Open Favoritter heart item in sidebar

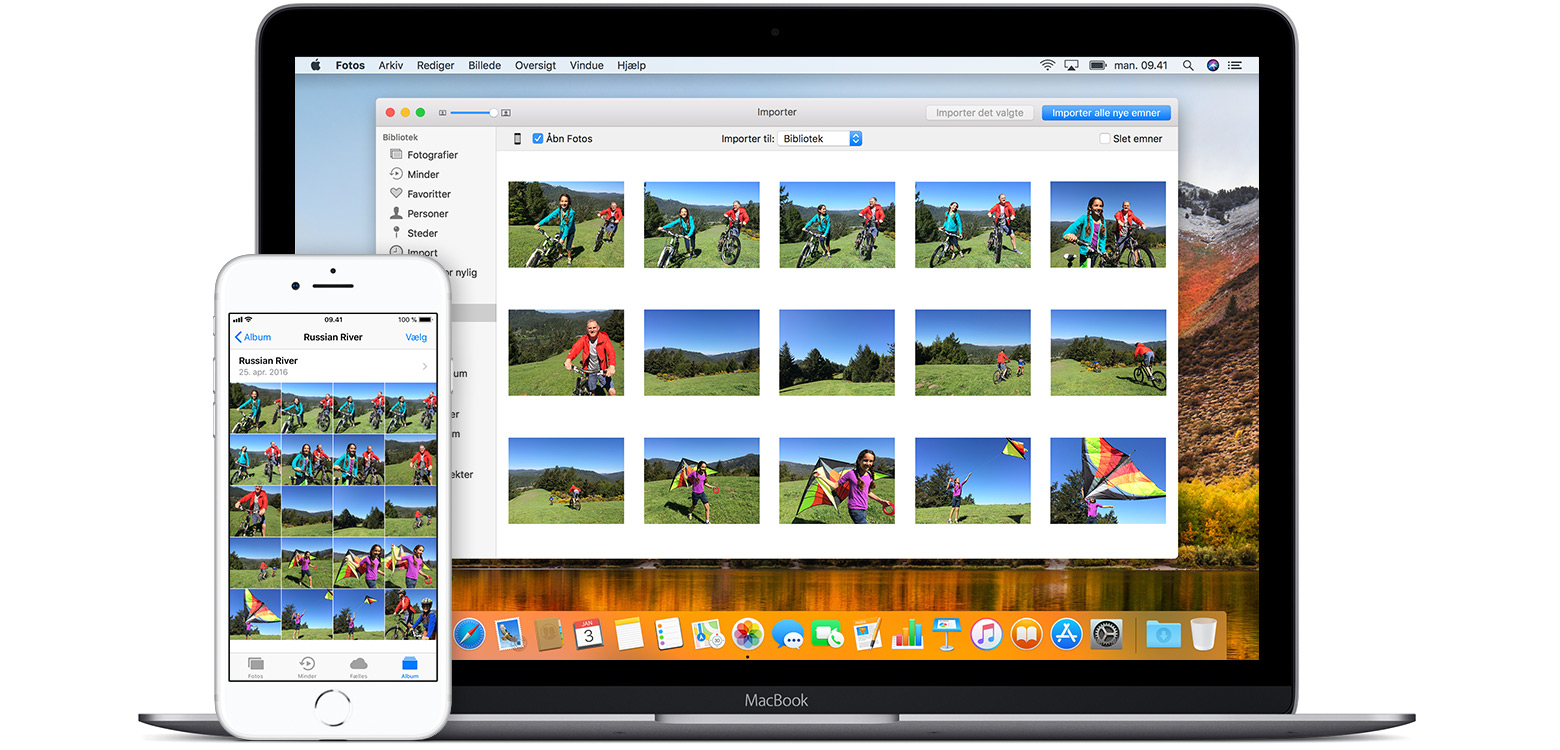pos(428,194)
